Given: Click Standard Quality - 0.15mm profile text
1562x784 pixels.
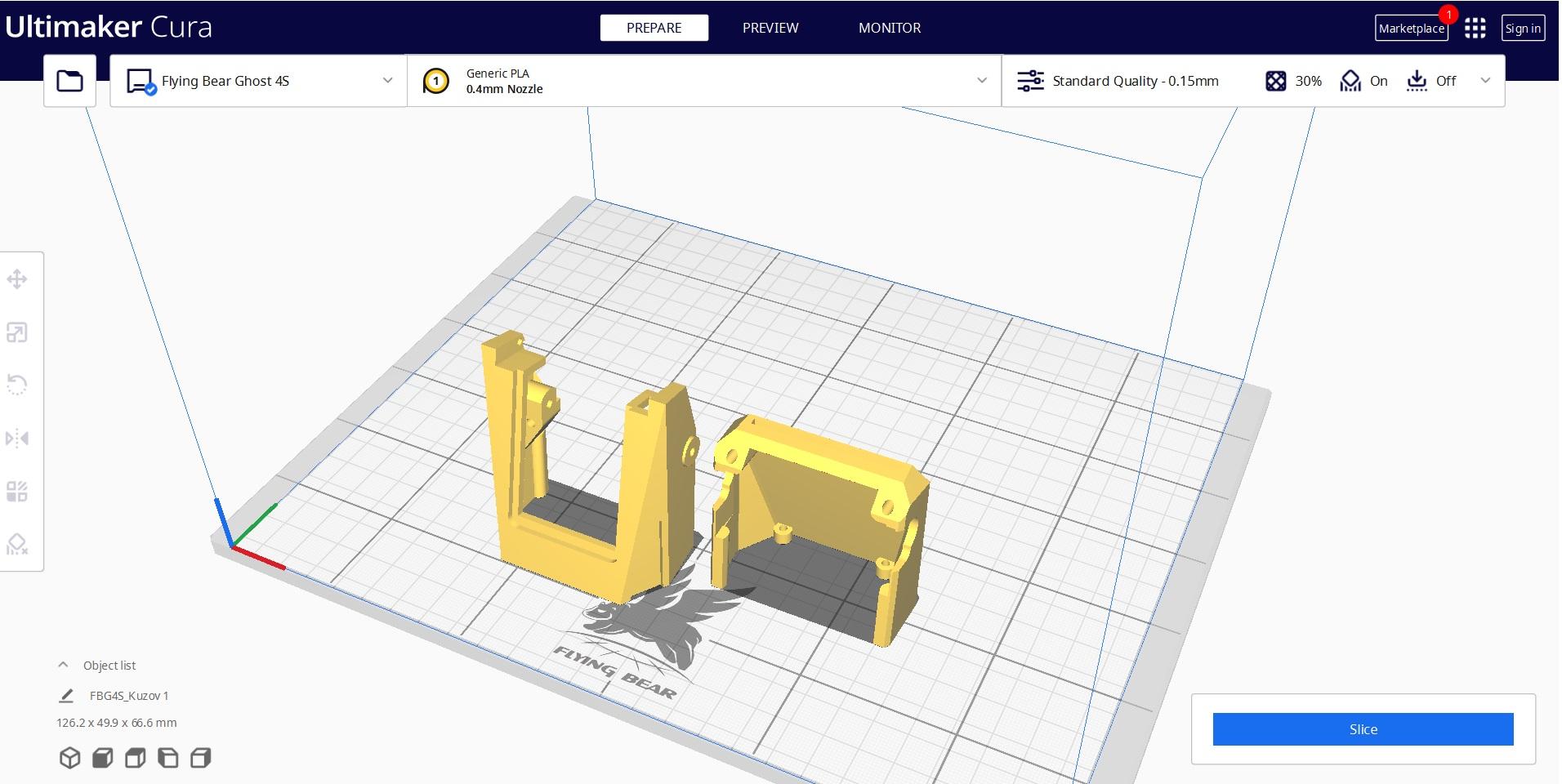Looking at the screenshot, I should pos(1136,81).
